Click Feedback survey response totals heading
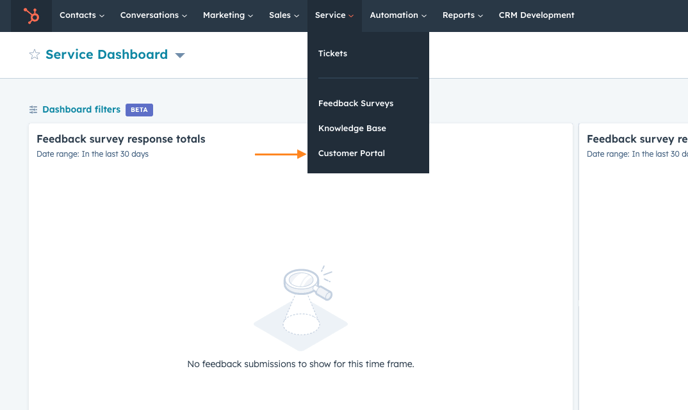The height and width of the screenshot is (410, 688). (x=121, y=139)
